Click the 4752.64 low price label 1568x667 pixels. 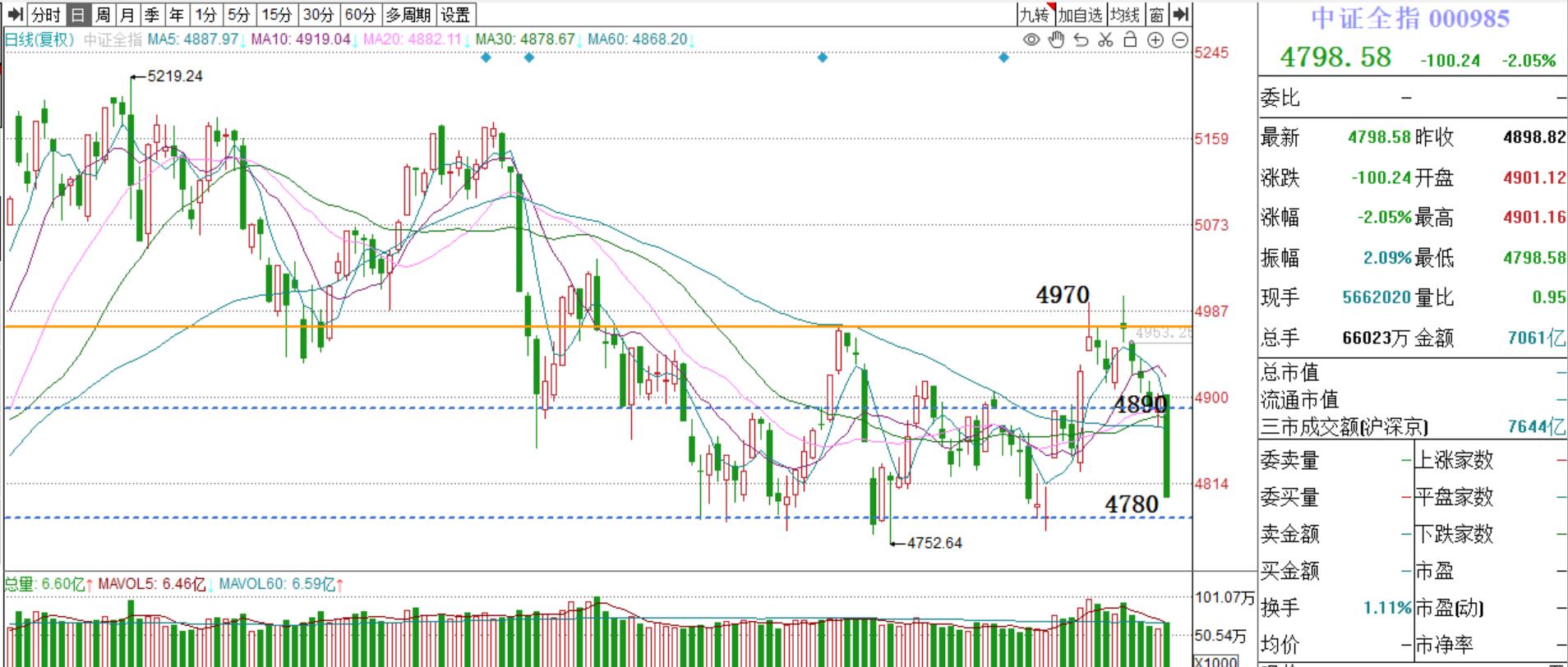934,543
